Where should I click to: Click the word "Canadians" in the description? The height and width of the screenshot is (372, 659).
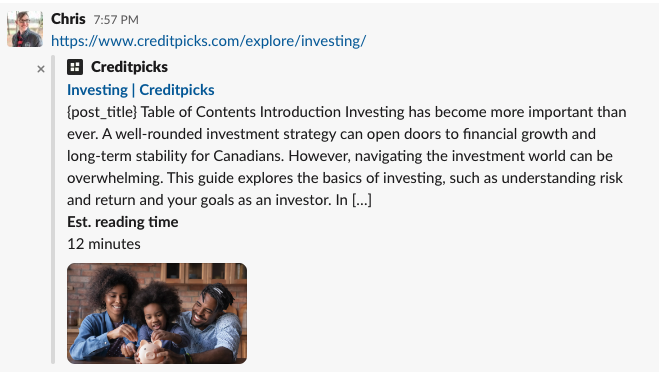click(x=248, y=156)
